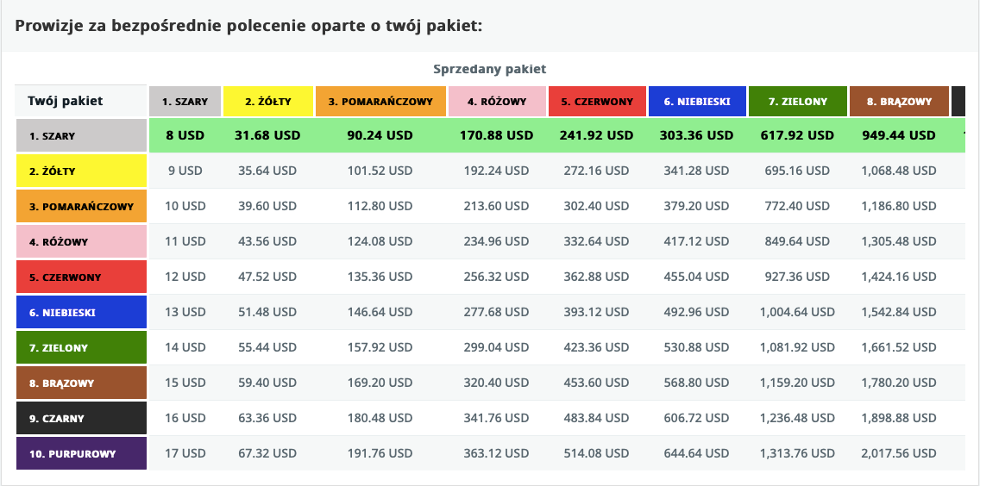
Task: Select the 6. NIEBIESKI row label
Action: [81, 312]
